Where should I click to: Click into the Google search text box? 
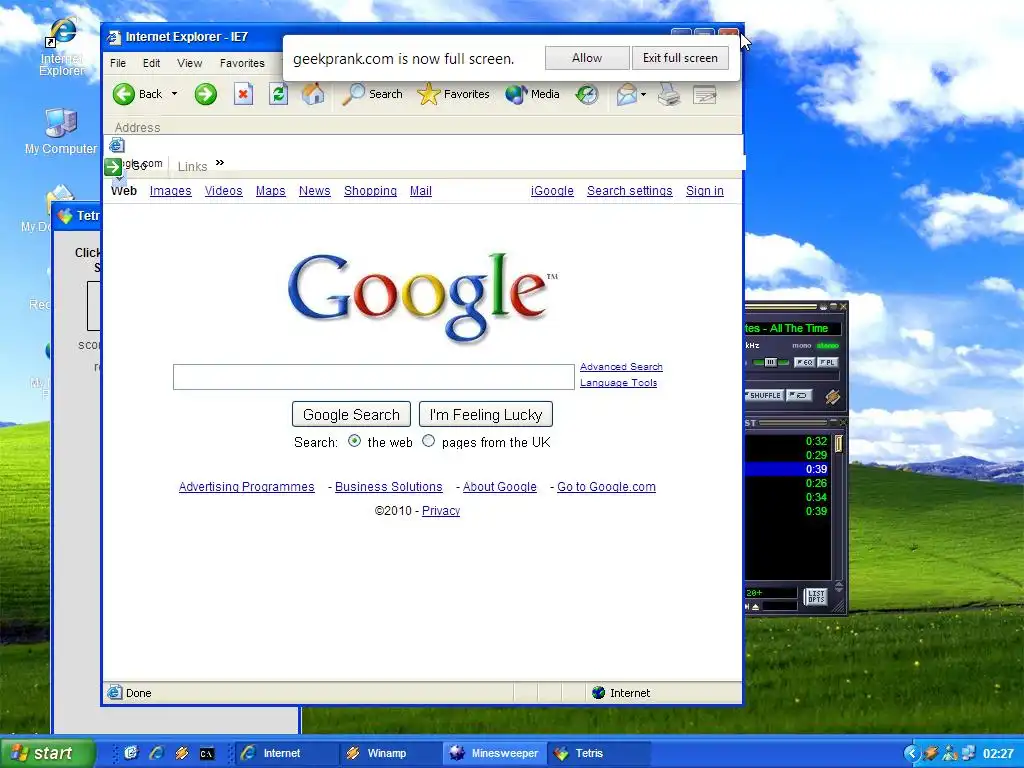coord(374,377)
